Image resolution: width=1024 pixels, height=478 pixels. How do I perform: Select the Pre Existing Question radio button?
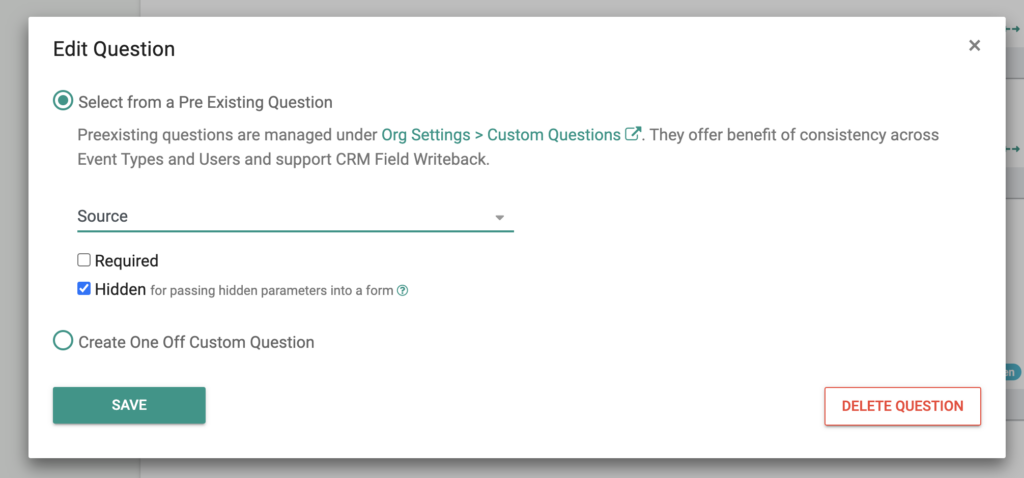click(63, 101)
